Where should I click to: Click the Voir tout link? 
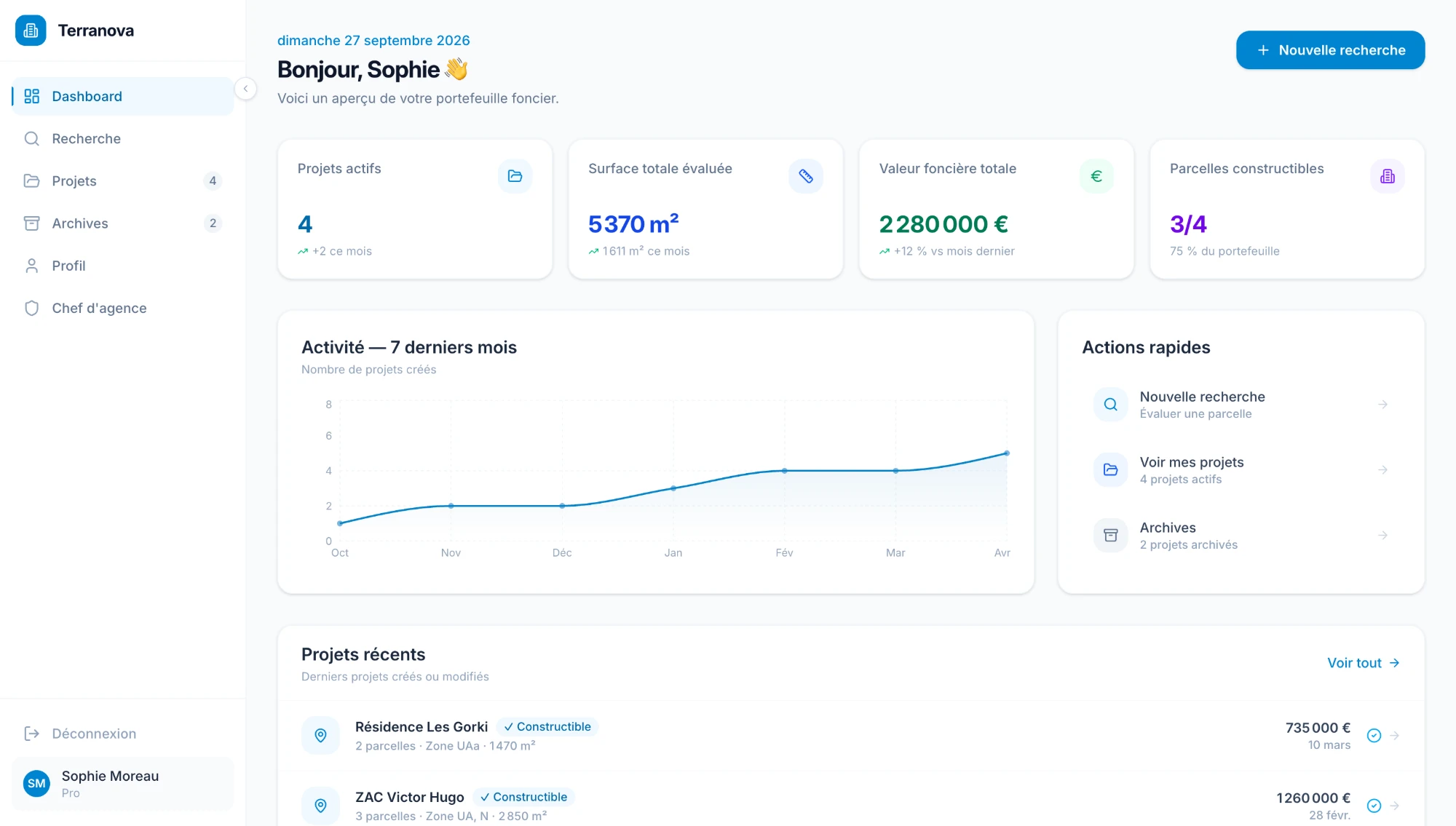coord(1363,663)
